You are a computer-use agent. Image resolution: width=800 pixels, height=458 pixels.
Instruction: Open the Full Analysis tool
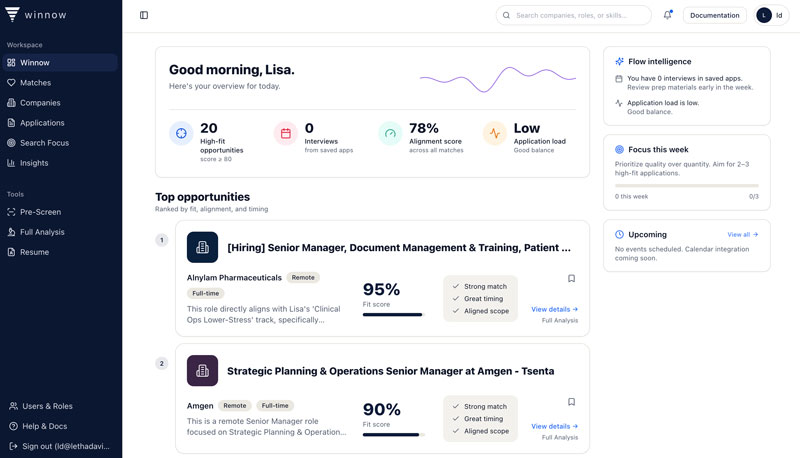click(x=60, y=232)
